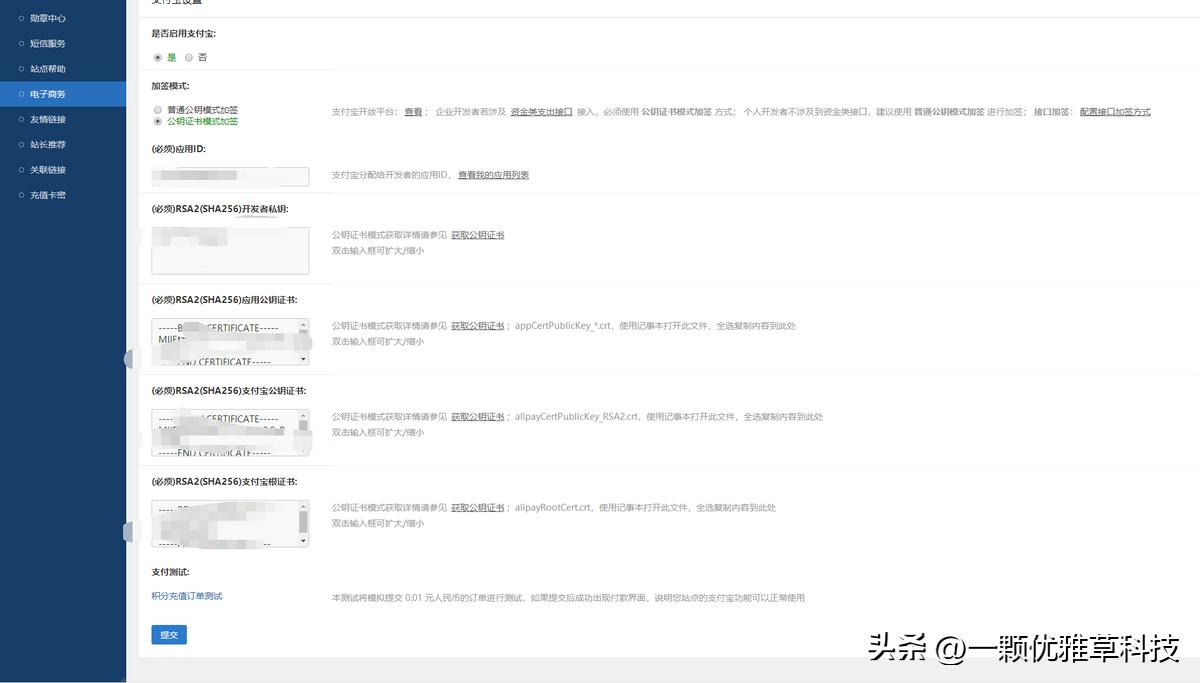Select the 否 radio button

(189, 57)
